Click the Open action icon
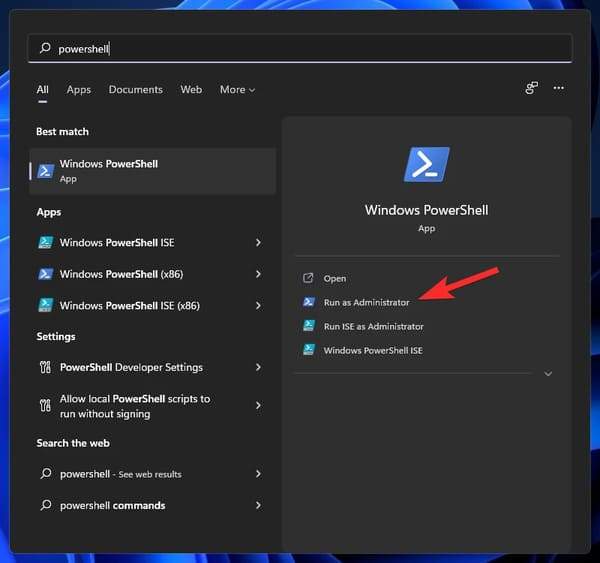Image resolution: width=600 pixels, height=563 pixels. [x=308, y=278]
